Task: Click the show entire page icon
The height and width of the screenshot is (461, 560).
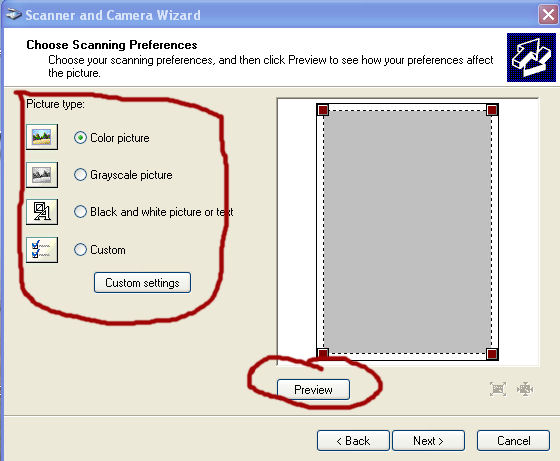Action: tap(525, 389)
